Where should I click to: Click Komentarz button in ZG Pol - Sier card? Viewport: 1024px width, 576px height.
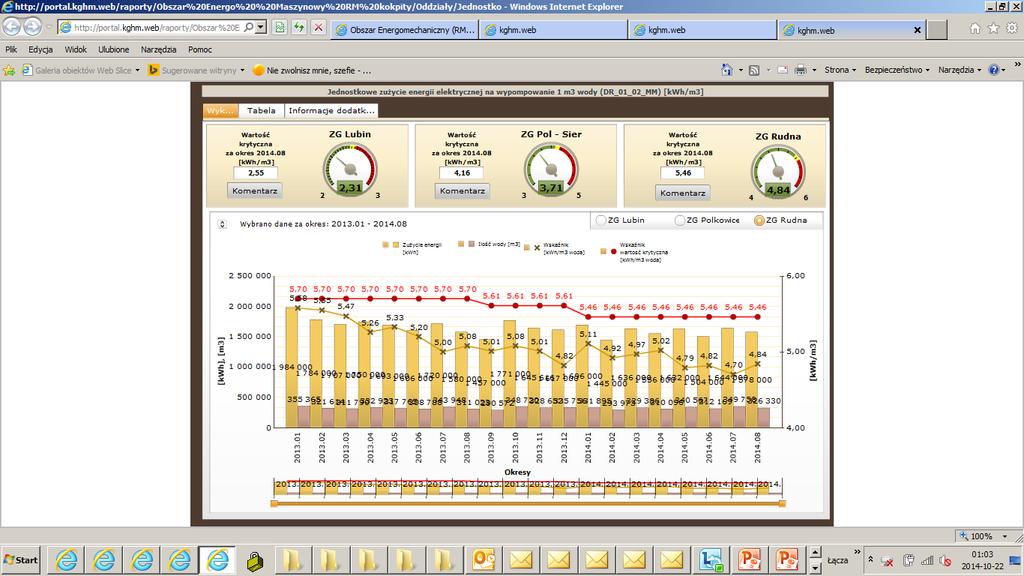click(462, 191)
